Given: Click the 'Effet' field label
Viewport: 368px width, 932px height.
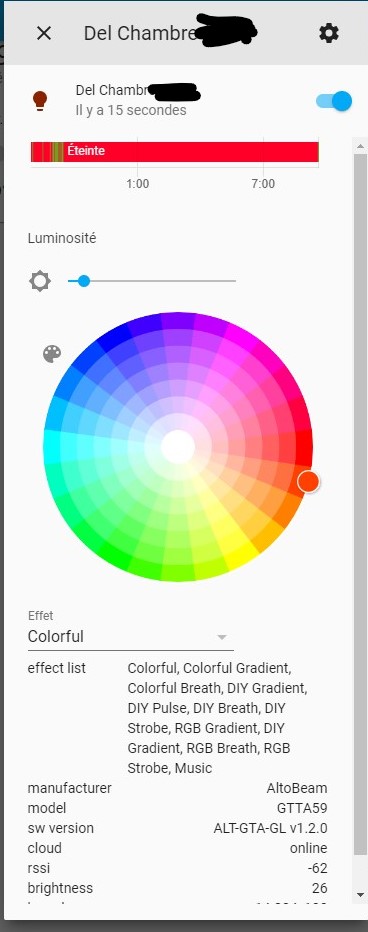Looking at the screenshot, I should click(40, 616).
